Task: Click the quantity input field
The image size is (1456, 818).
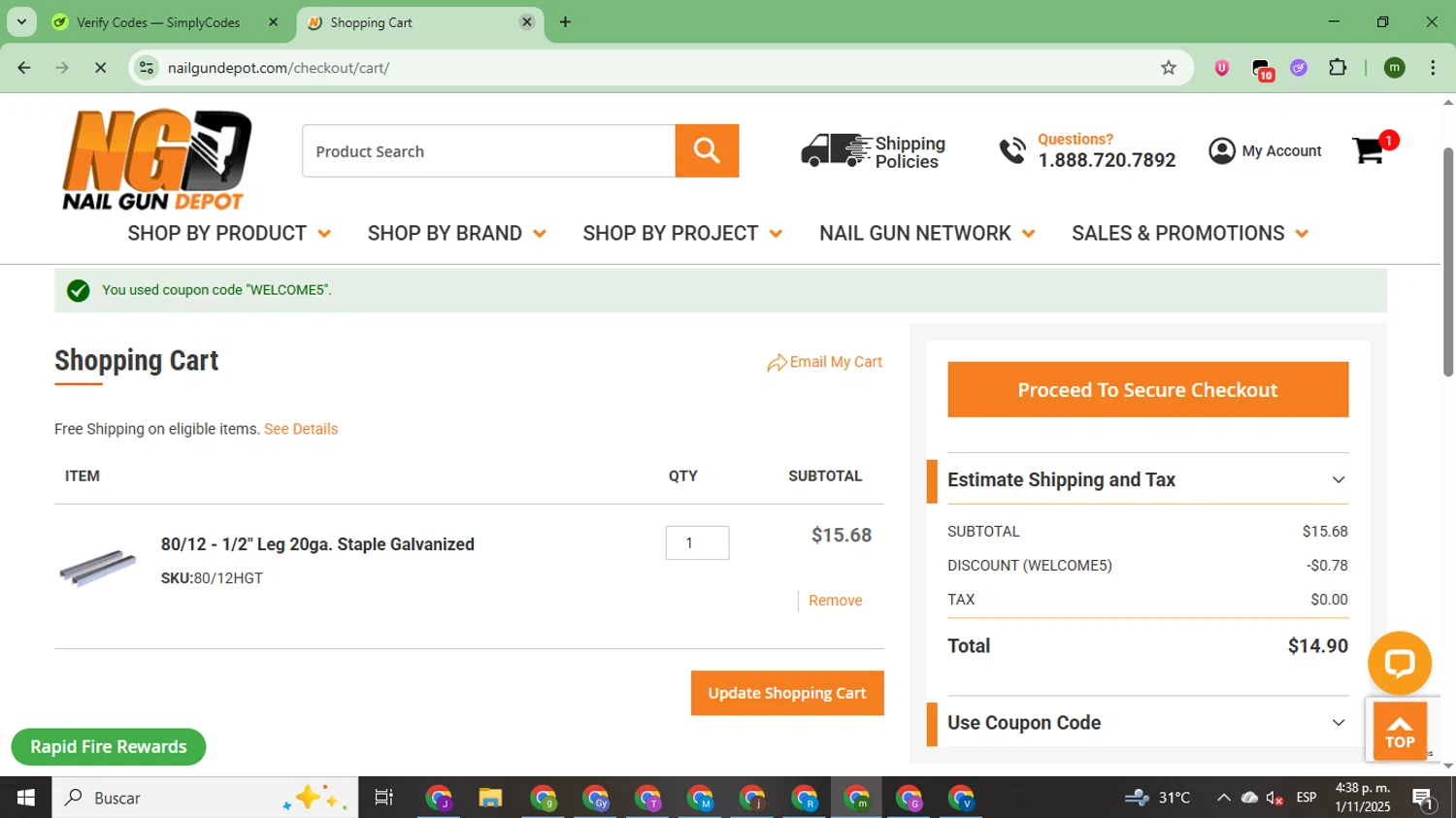Action: click(697, 542)
